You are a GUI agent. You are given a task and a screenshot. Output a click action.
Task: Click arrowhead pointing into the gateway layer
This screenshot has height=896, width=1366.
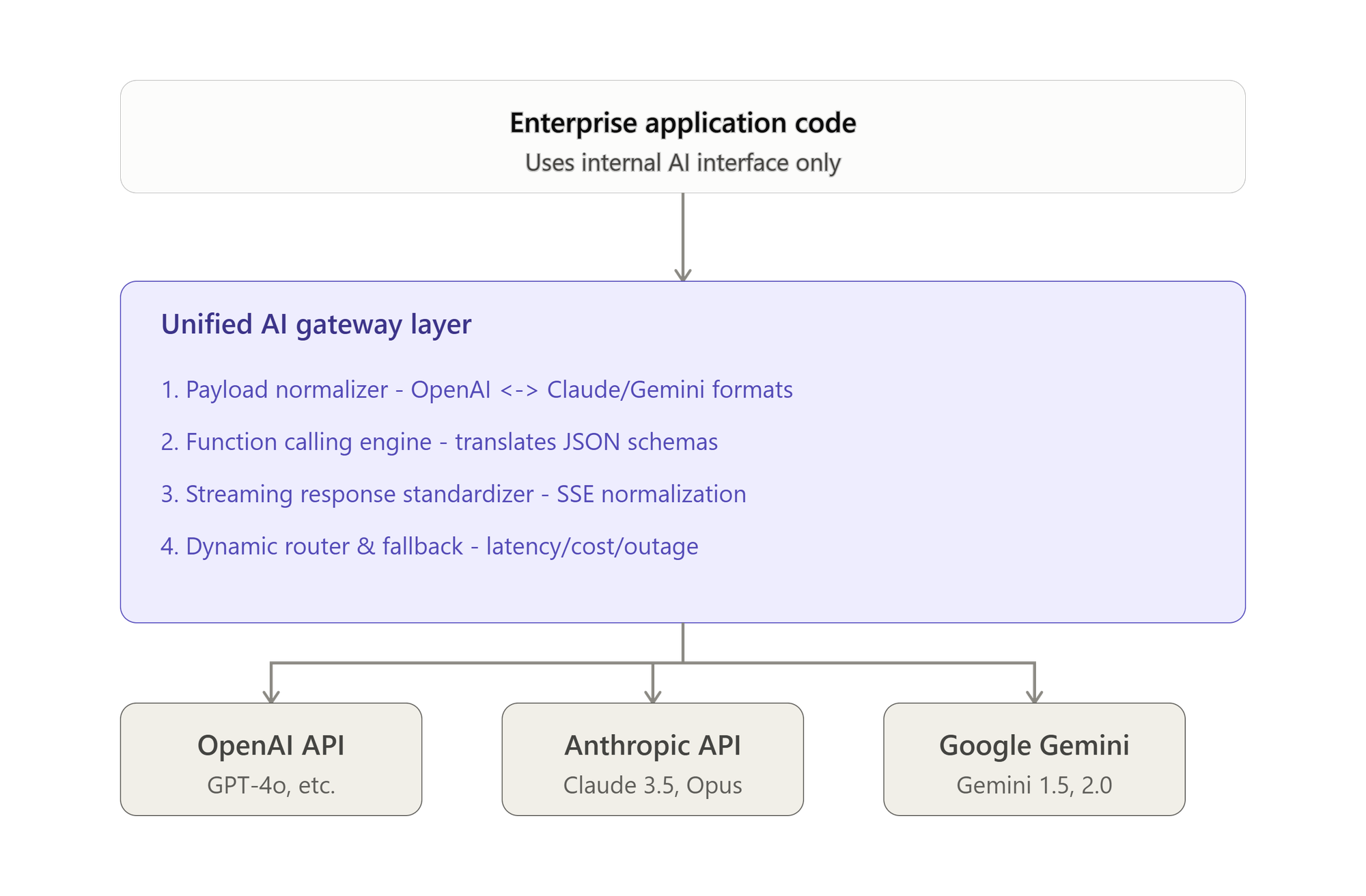[683, 275]
